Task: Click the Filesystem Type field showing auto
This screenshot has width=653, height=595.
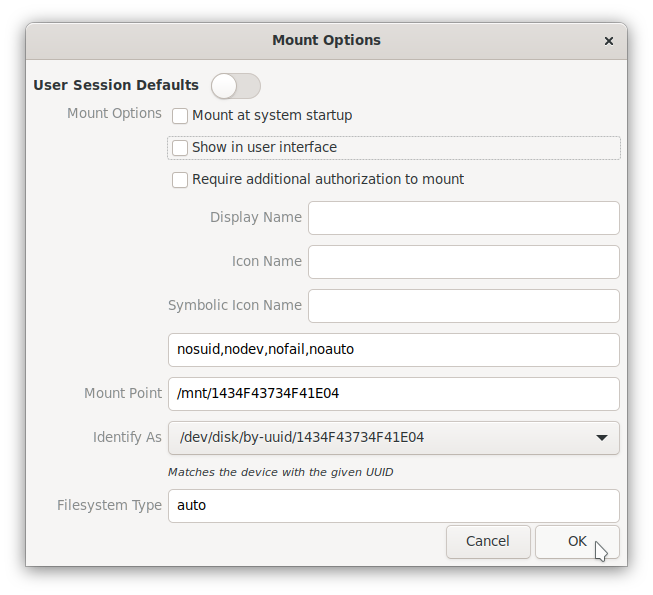Action: (394, 505)
